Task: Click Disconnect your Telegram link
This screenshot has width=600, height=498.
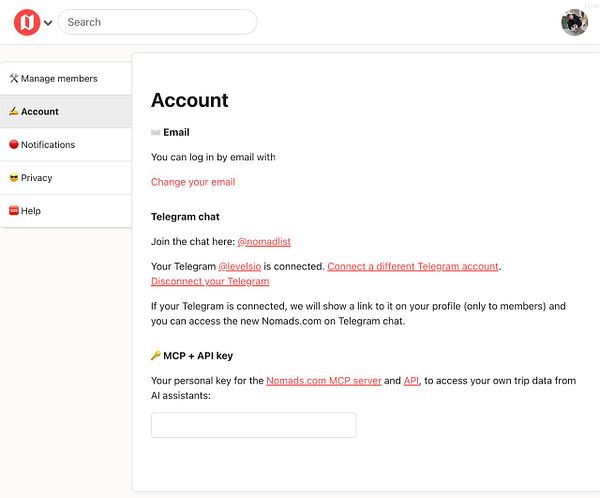Action: click(x=210, y=281)
